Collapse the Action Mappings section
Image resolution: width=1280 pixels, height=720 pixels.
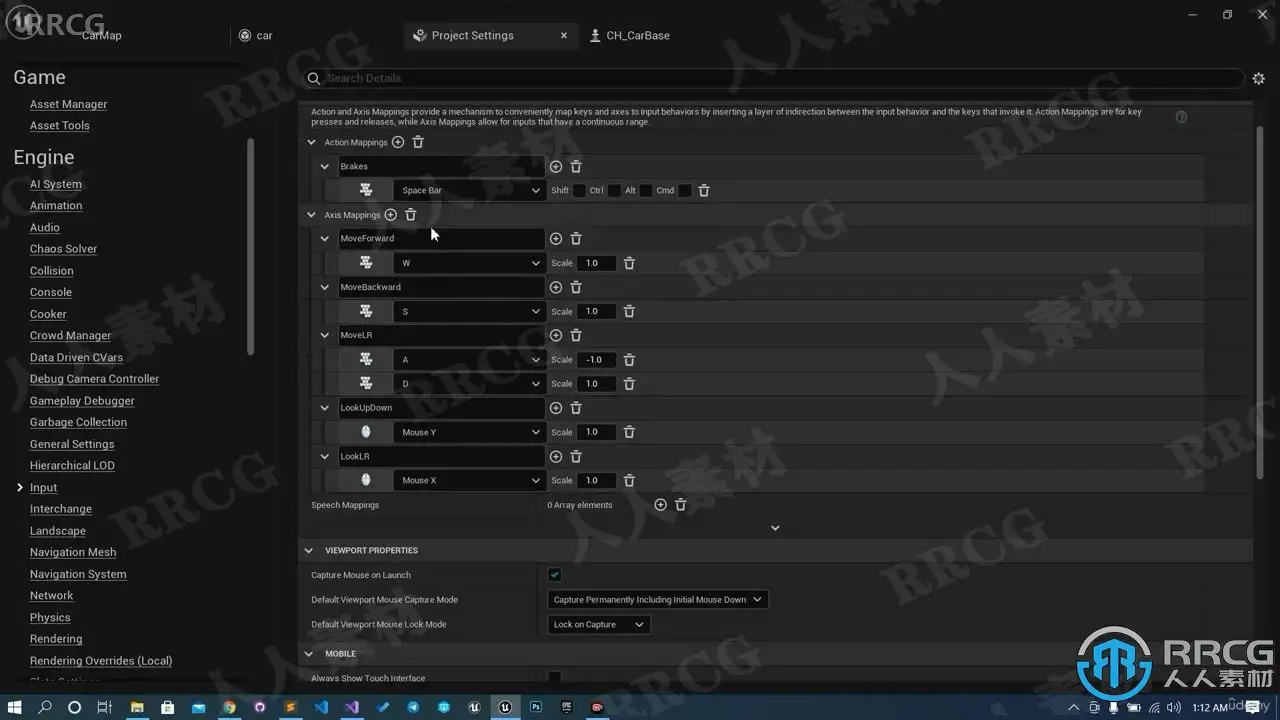(311, 142)
